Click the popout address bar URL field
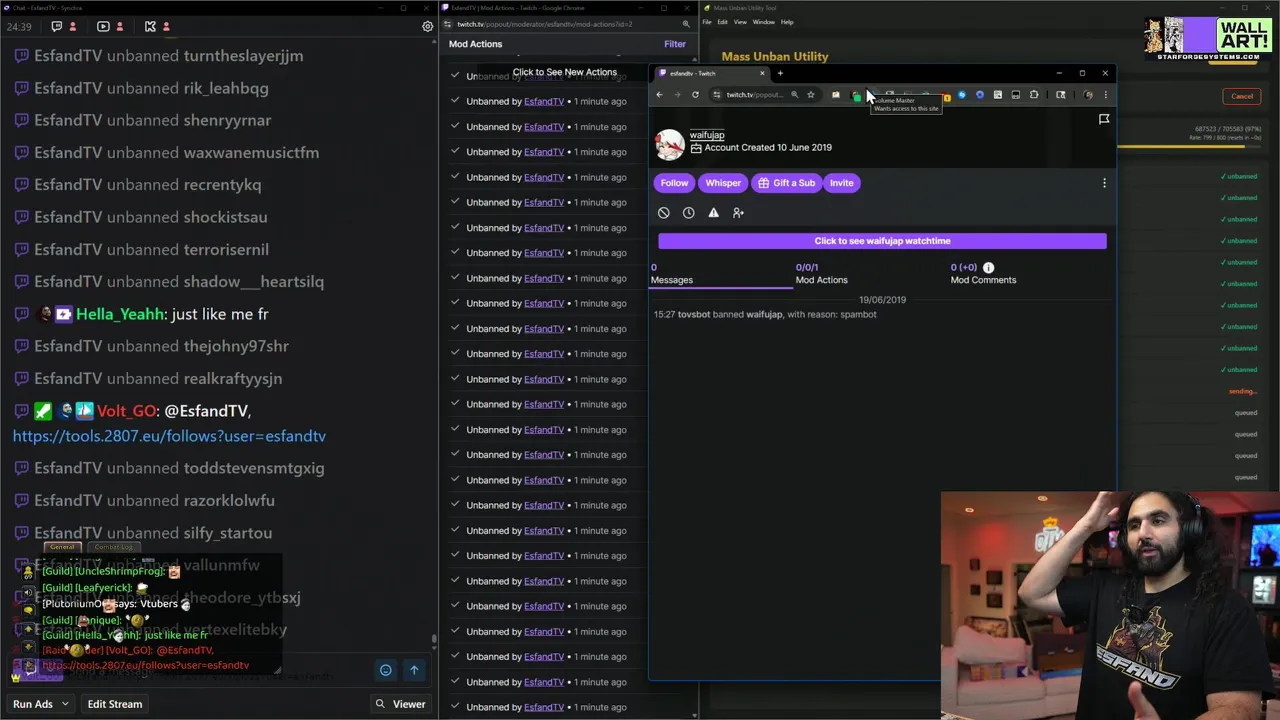Screen dimensions: 1280x720 pyautogui.click(x=754, y=95)
